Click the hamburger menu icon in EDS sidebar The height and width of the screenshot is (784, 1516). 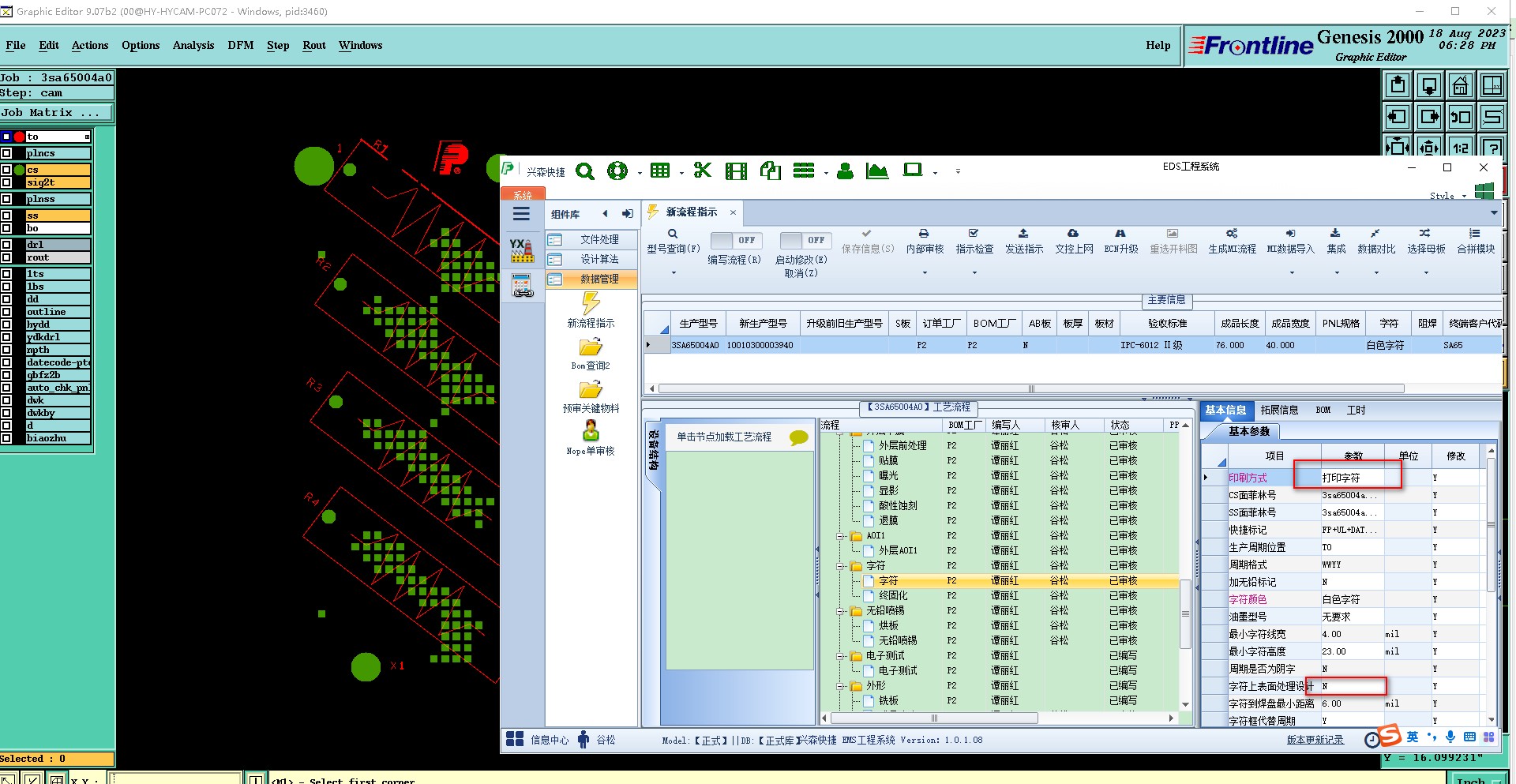(x=521, y=214)
